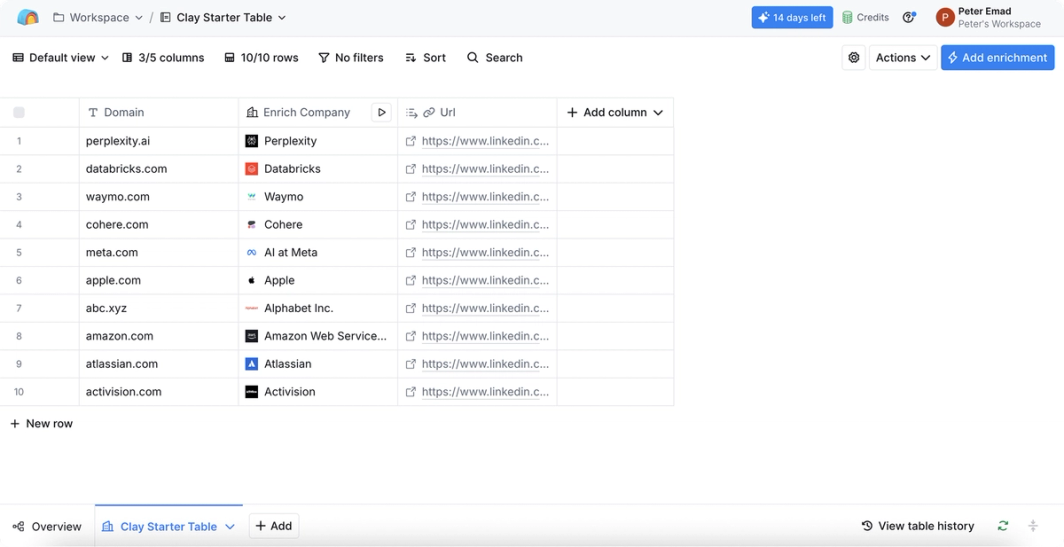Screen dimensions: 1064x547
Task: Open the Add column dropdown
Action: click(x=615, y=113)
